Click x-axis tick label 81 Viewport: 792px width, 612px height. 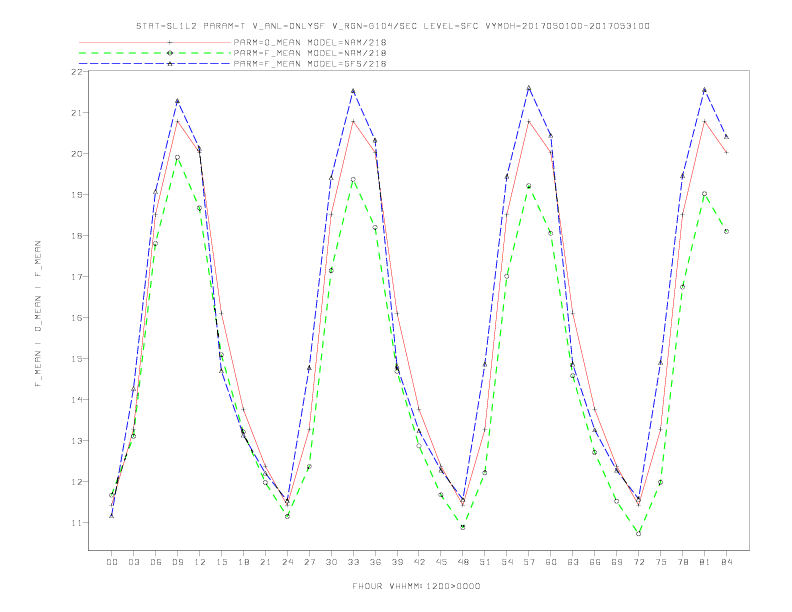point(705,562)
